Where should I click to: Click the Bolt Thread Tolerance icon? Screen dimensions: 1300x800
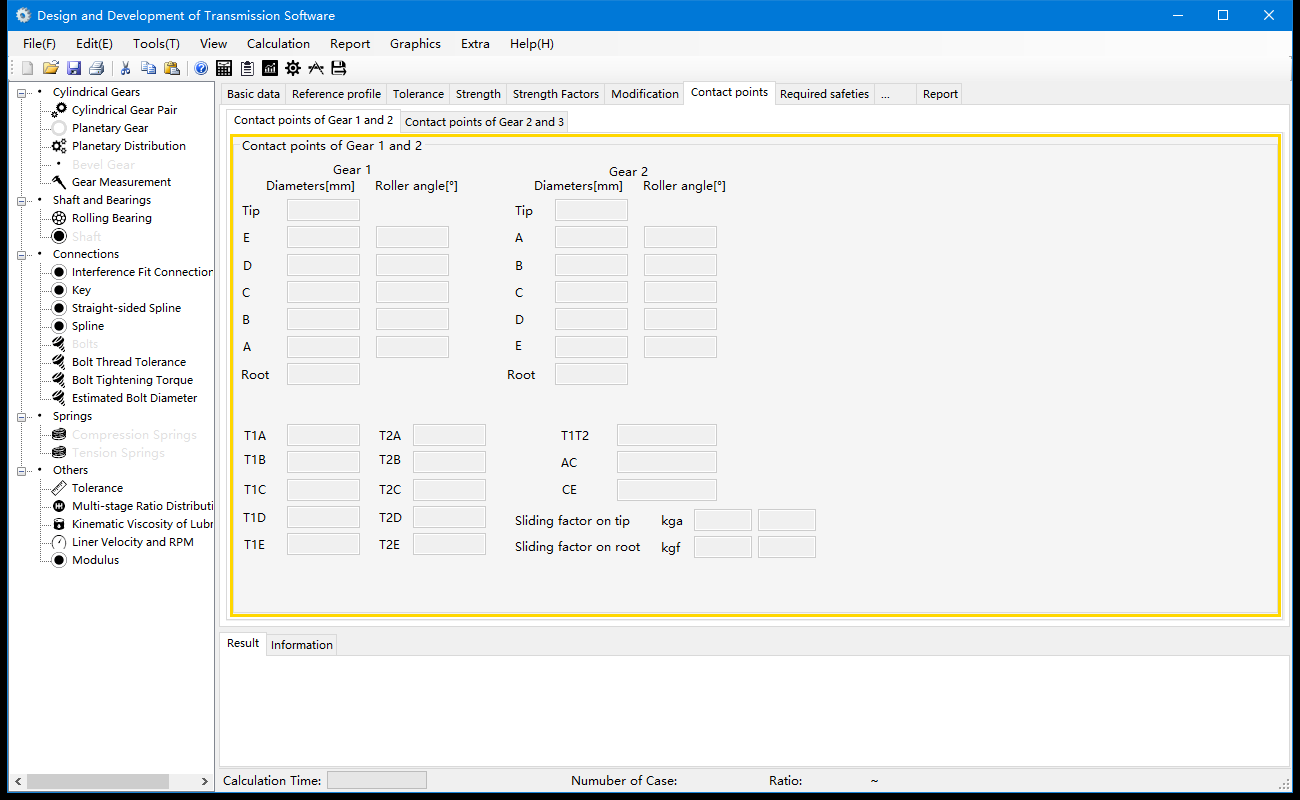[59, 362]
